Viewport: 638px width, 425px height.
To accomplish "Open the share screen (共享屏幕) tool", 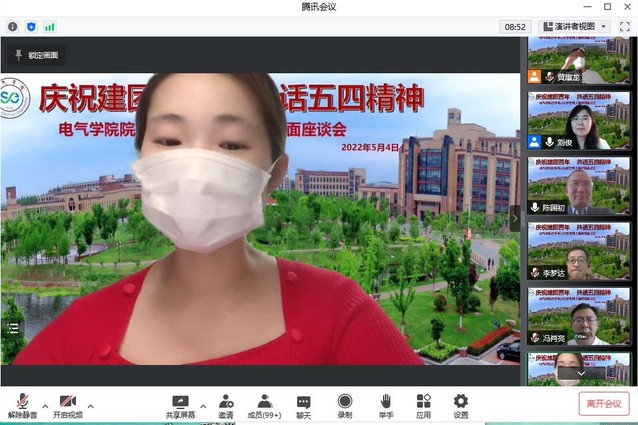I will click(180, 402).
